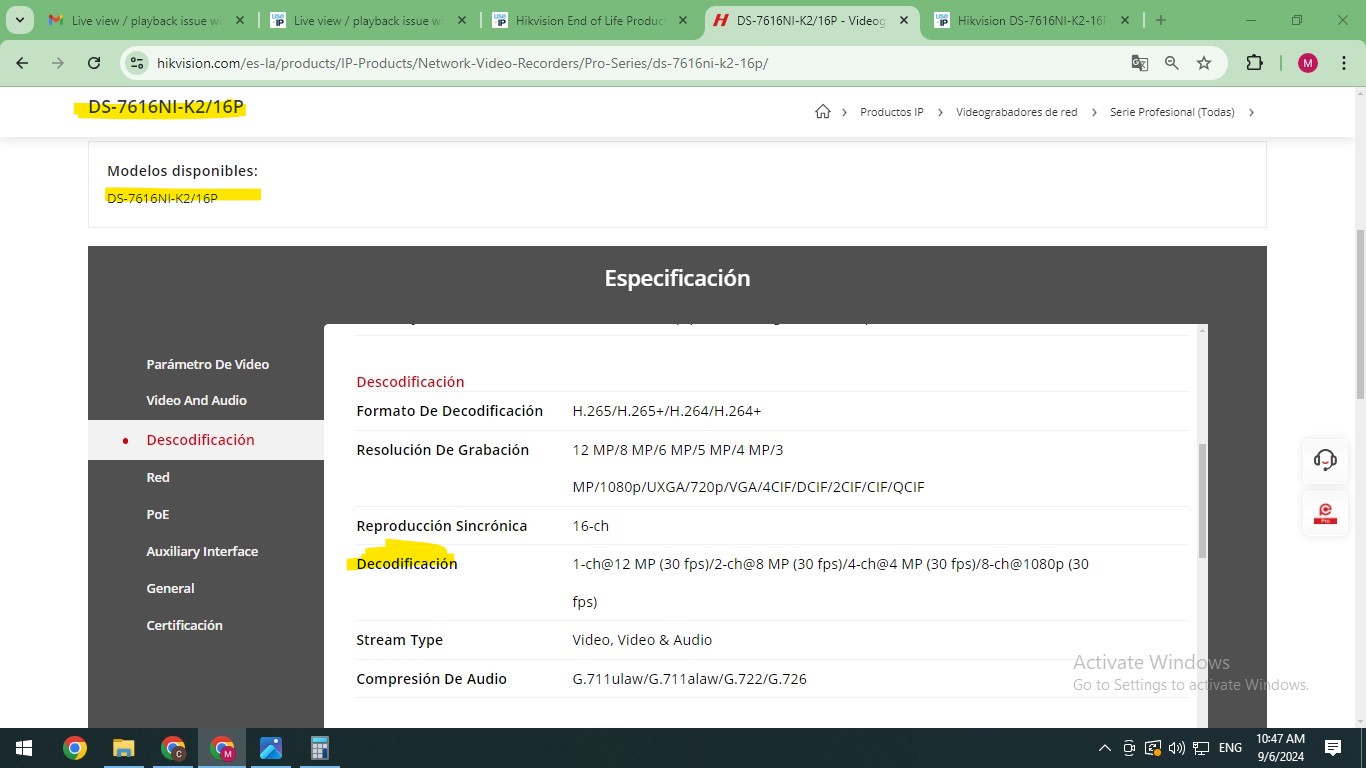Screen dimensions: 1366x768
Task: Open a new browser tab
Action: tap(1160, 20)
